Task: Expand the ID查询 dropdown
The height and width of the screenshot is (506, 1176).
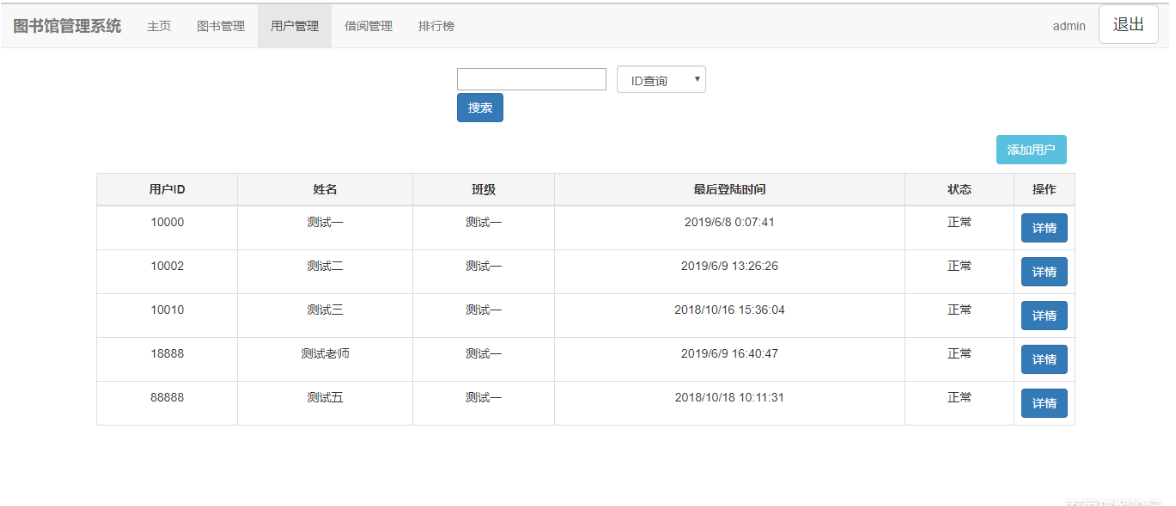Action: click(x=661, y=80)
